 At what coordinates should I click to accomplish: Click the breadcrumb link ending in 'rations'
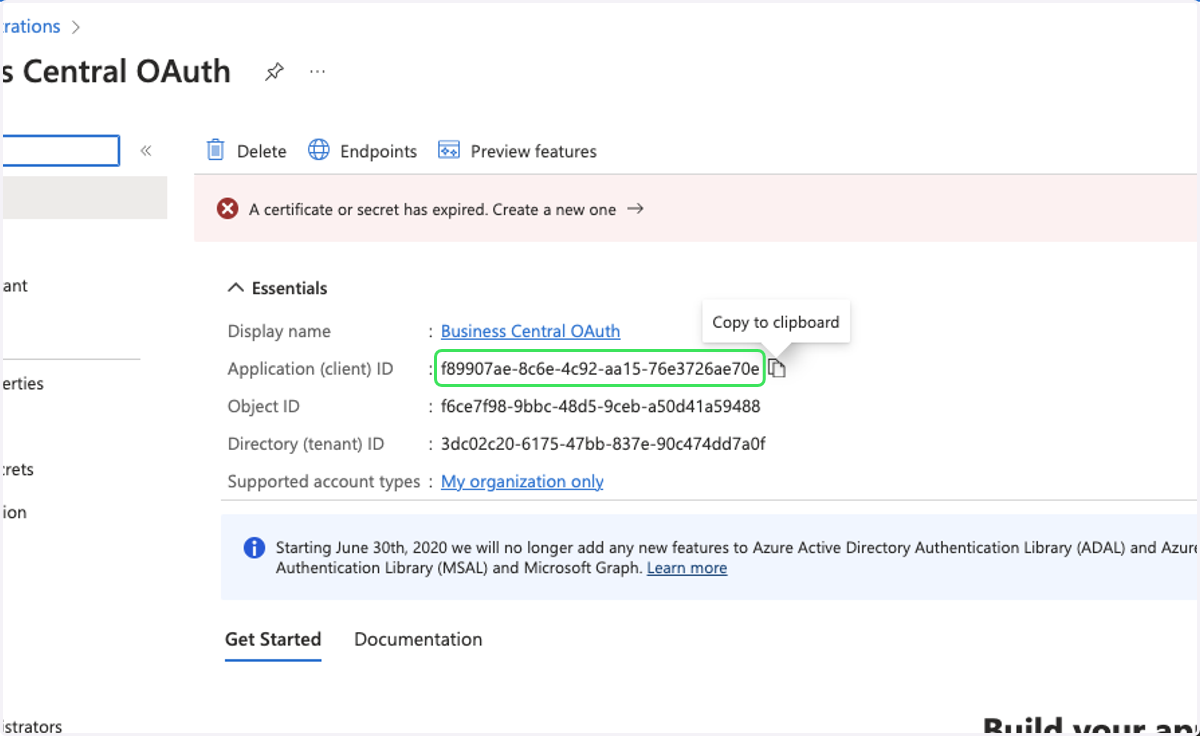click(30, 27)
